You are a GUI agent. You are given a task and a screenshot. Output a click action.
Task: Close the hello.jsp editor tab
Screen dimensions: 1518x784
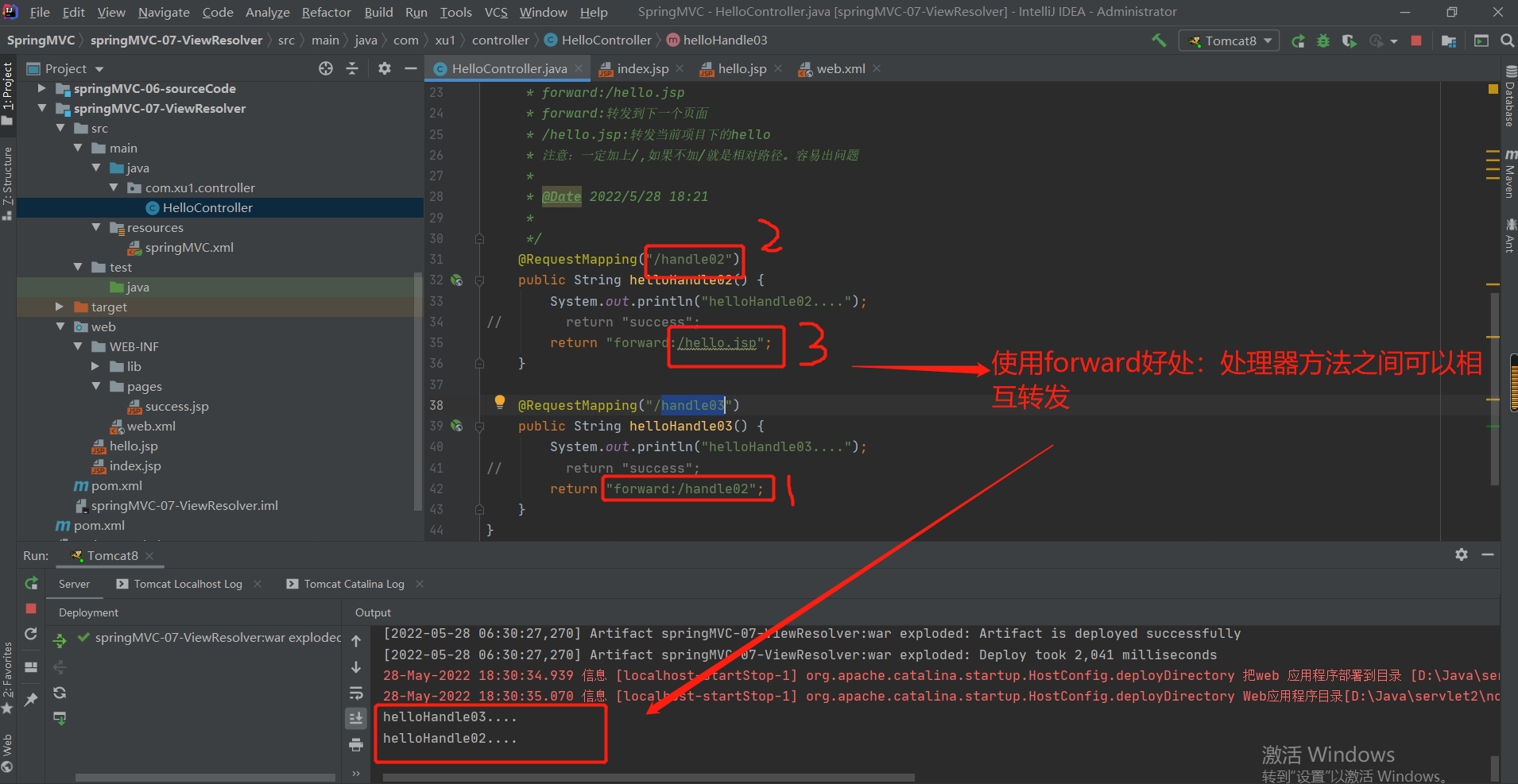(778, 69)
